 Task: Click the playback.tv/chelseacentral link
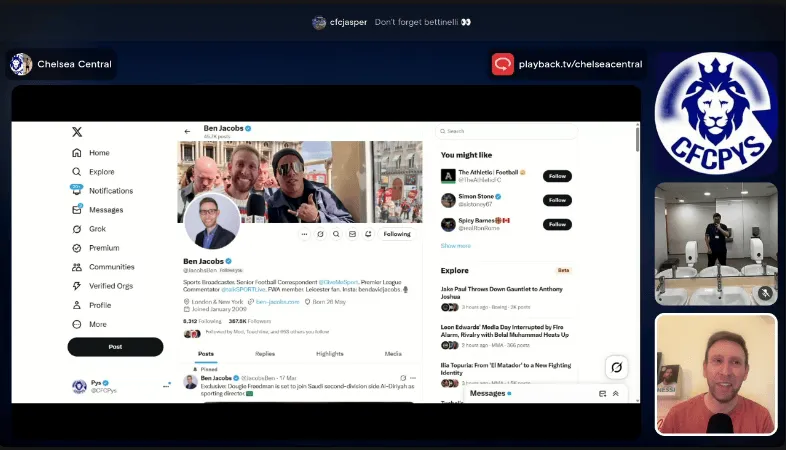(580, 64)
